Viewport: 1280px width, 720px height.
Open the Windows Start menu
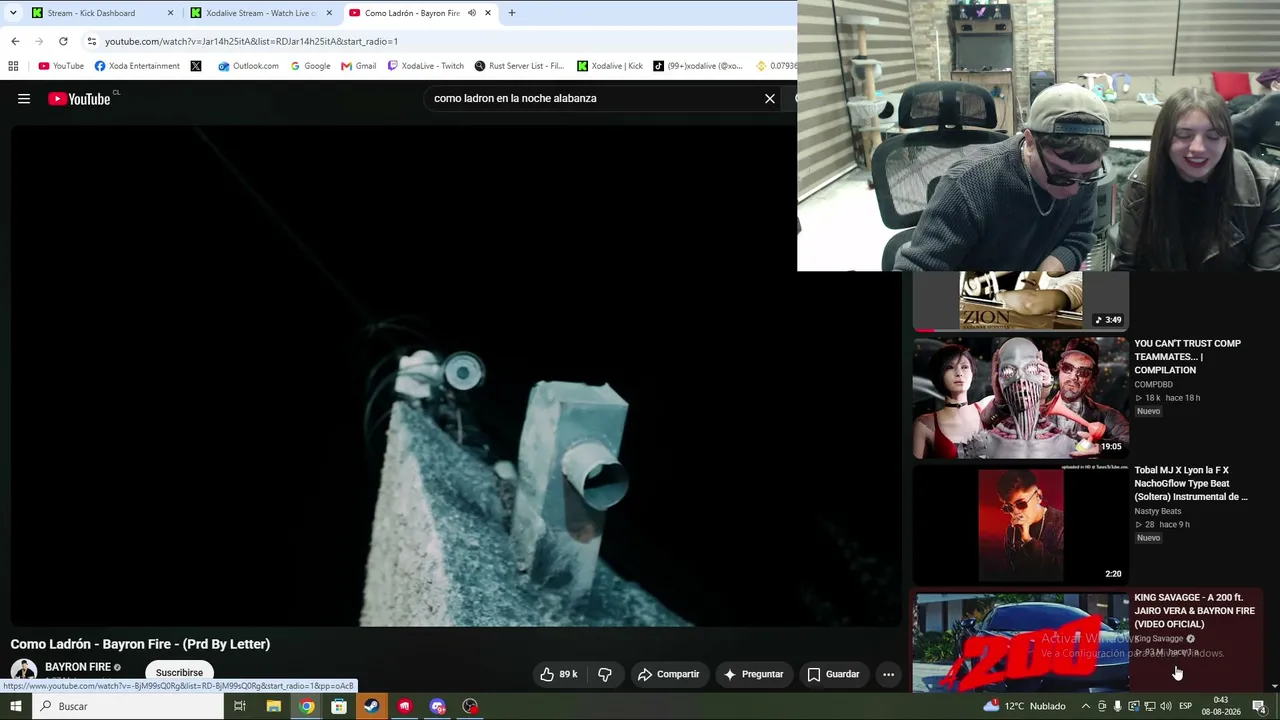click(x=15, y=706)
